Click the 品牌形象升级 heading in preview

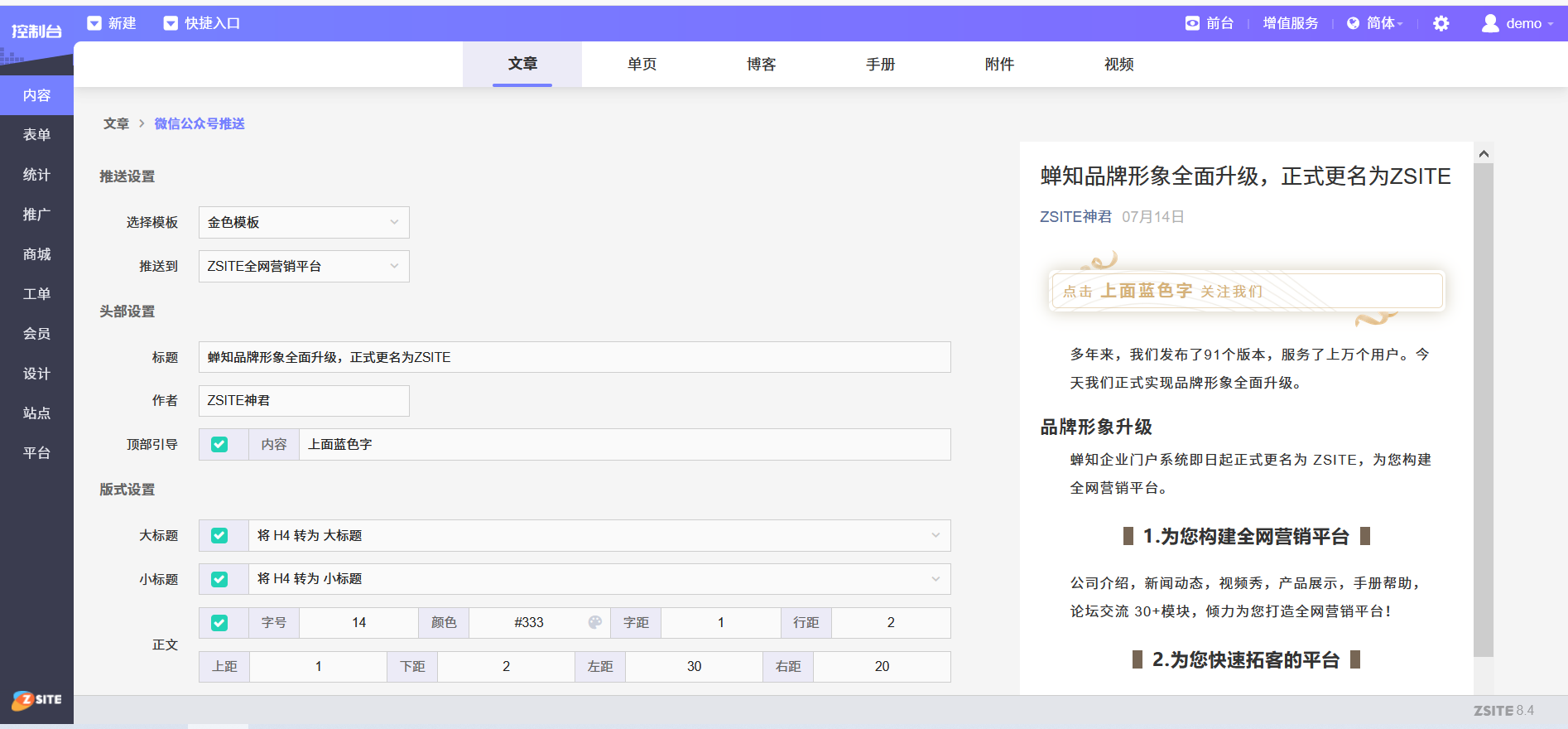click(x=1096, y=427)
